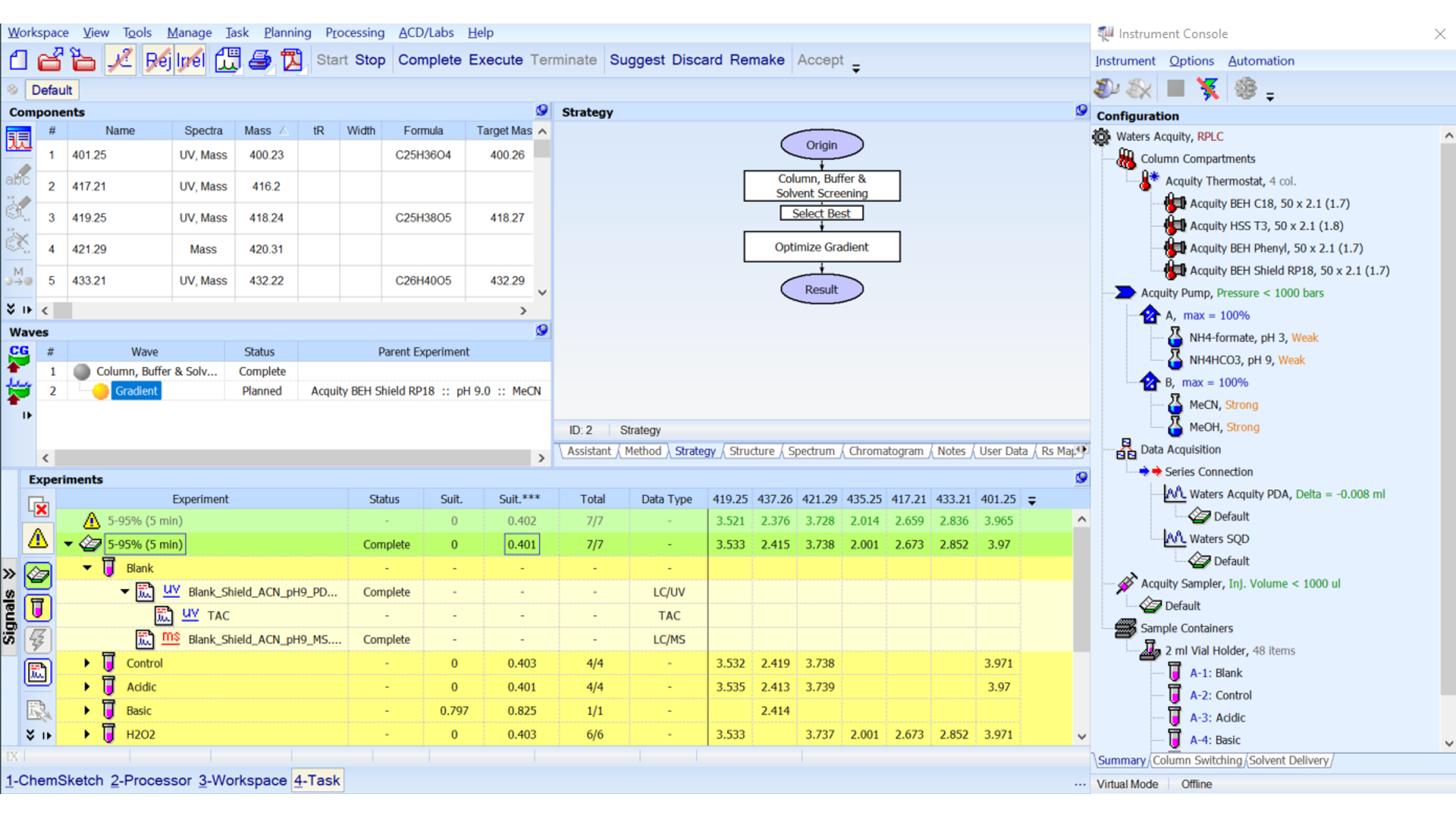This screenshot has width=1456, height=819.
Task: Click the red delete experiment icon
Action: tap(38, 507)
